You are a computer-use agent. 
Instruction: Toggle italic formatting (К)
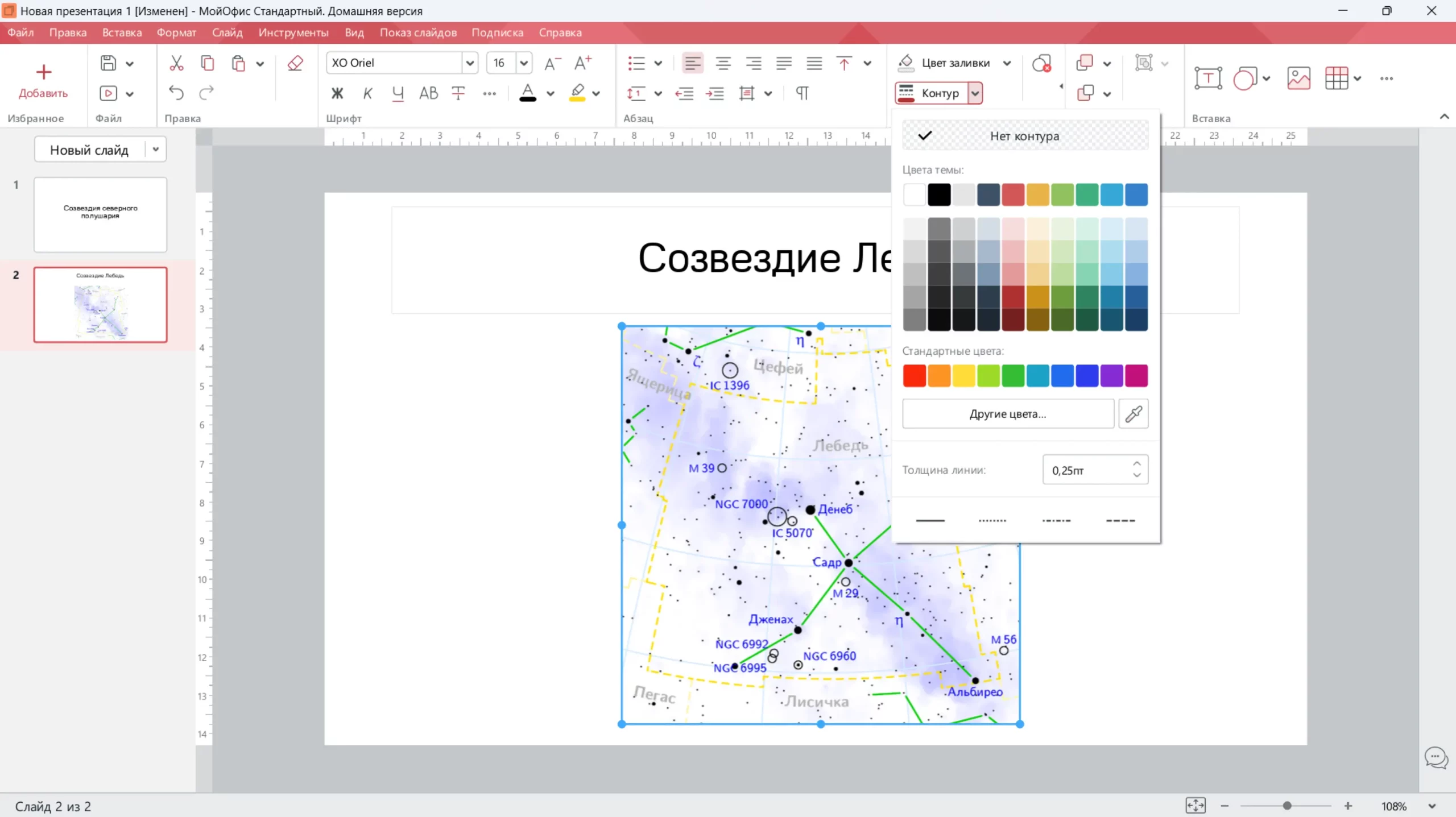(367, 93)
